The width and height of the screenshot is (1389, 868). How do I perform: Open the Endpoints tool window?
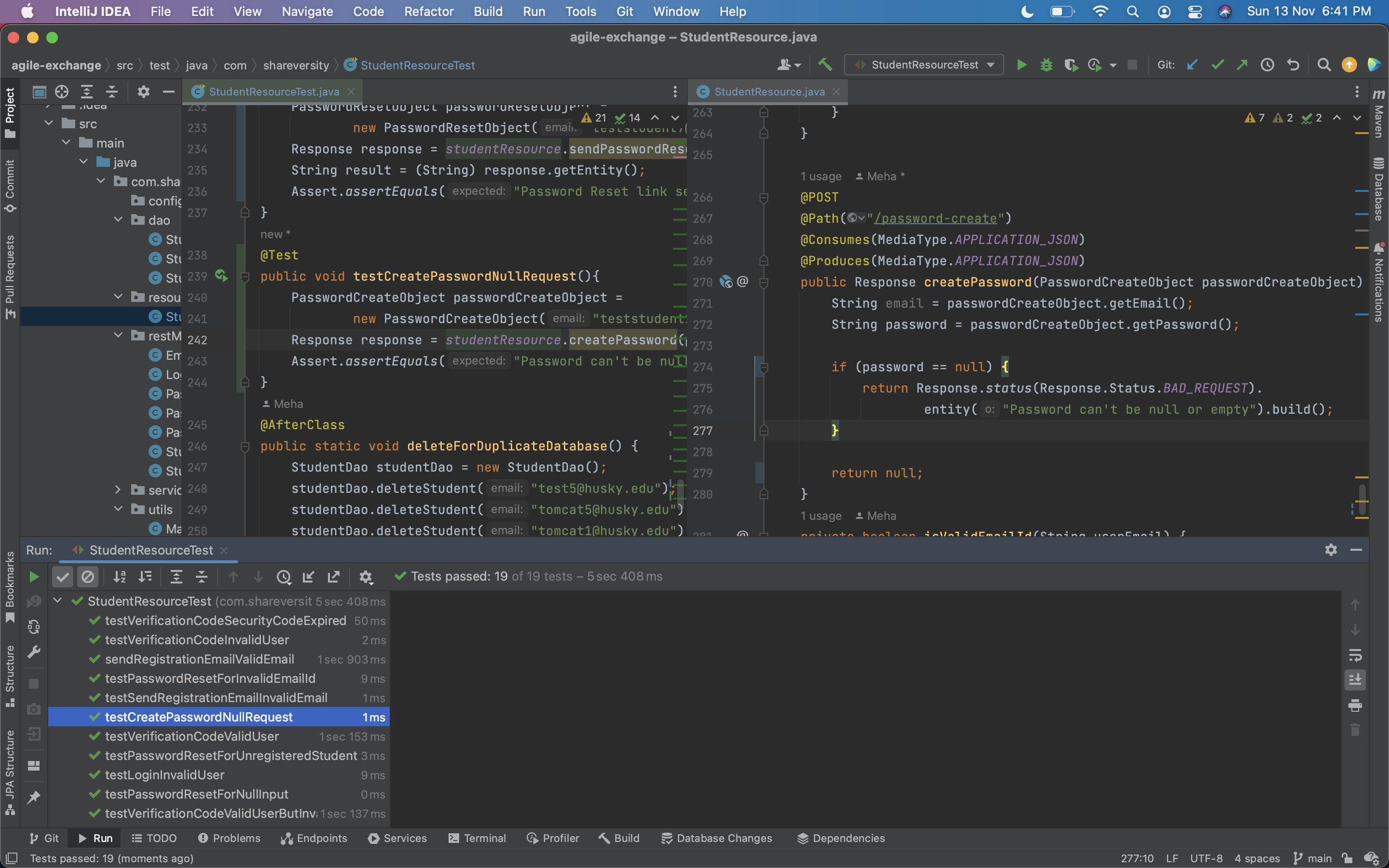pos(314,838)
